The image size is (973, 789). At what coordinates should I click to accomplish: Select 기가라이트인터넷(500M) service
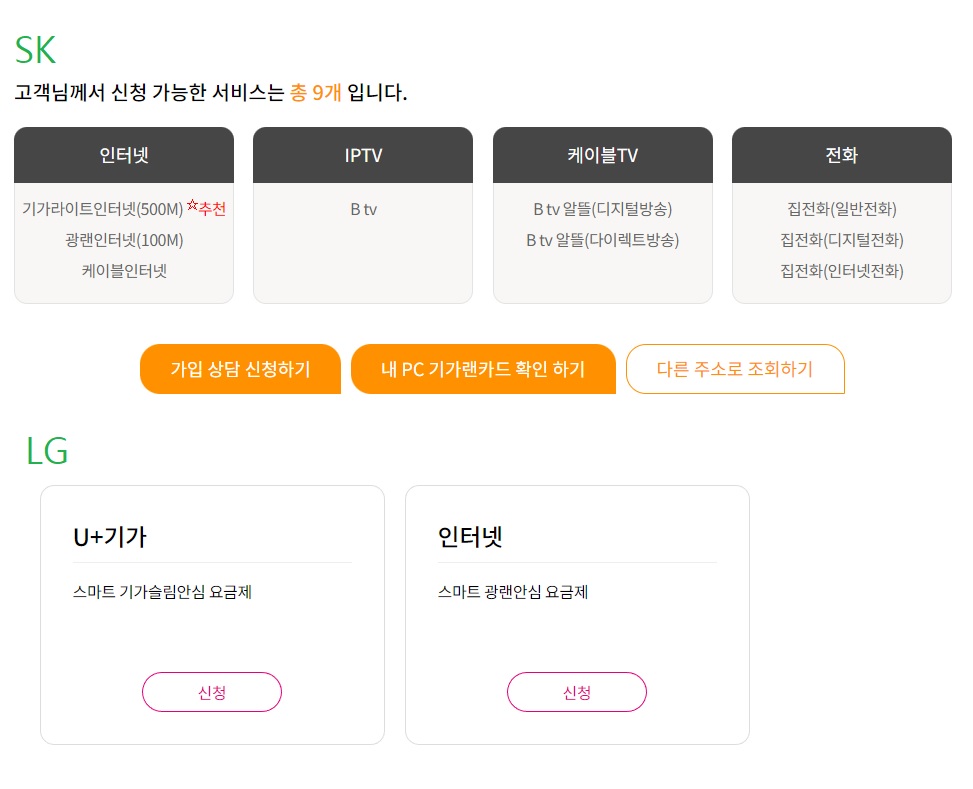pos(102,209)
